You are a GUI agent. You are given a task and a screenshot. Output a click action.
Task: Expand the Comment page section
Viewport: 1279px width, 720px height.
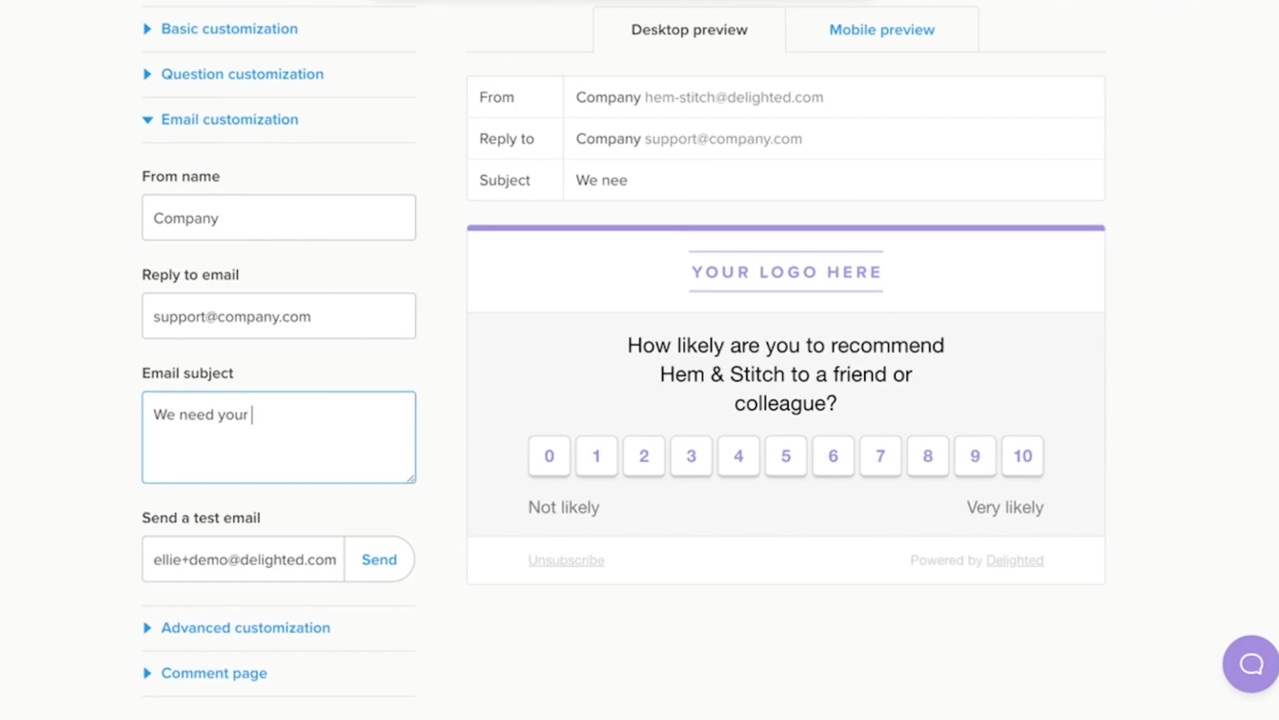[x=213, y=672]
